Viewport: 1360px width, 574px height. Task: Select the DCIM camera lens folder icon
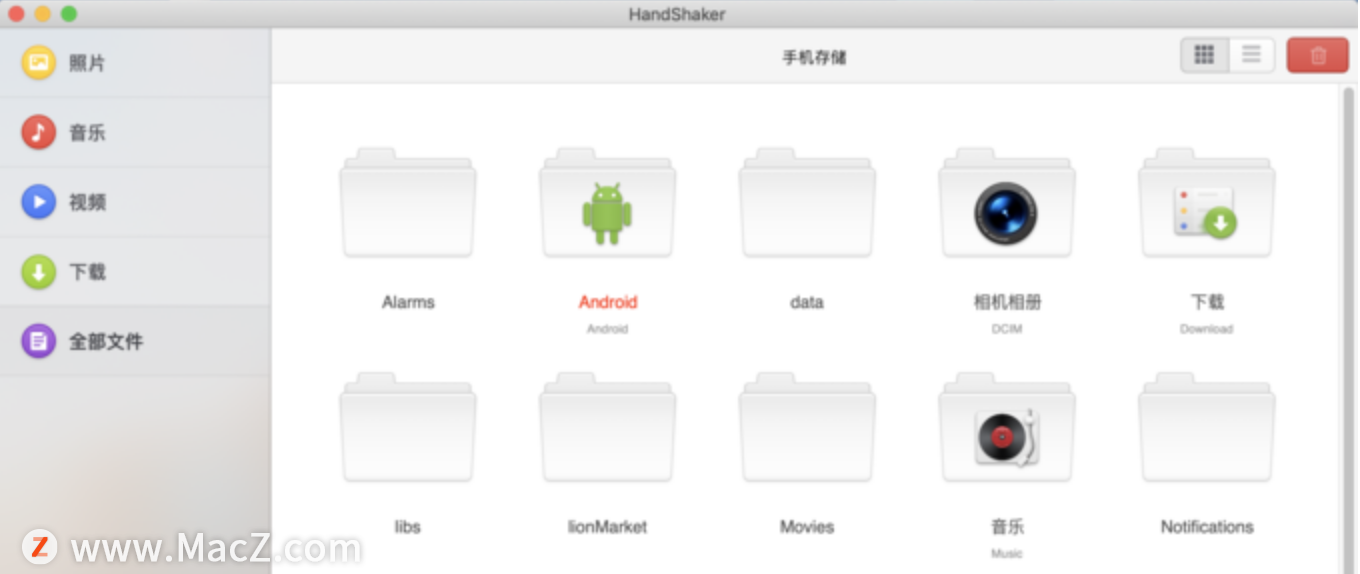1006,204
